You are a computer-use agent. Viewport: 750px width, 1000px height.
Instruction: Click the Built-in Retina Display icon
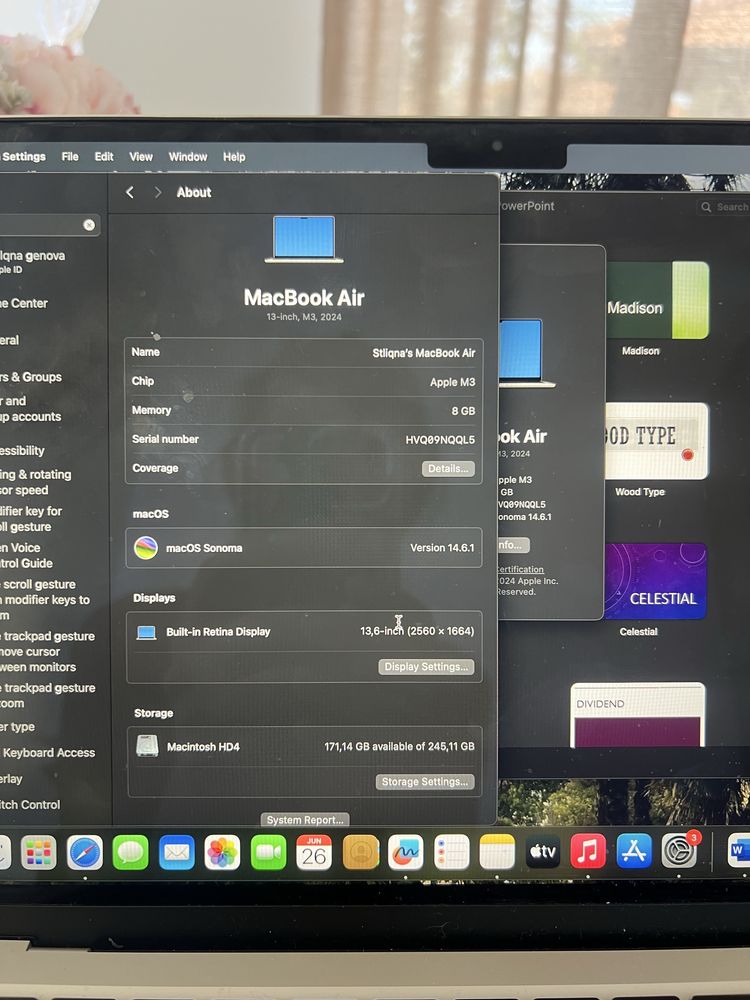click(x=147, y=633)
